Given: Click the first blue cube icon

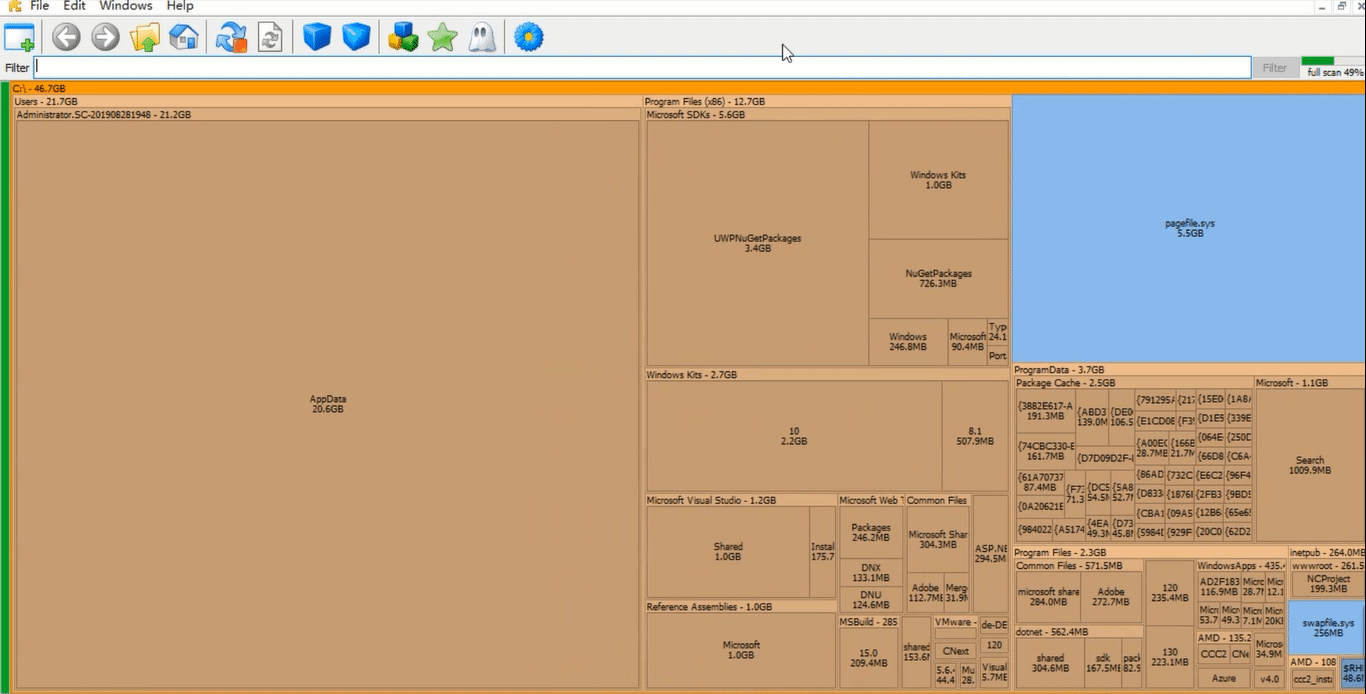Looking at the screenshot, I should coord(317,38).
